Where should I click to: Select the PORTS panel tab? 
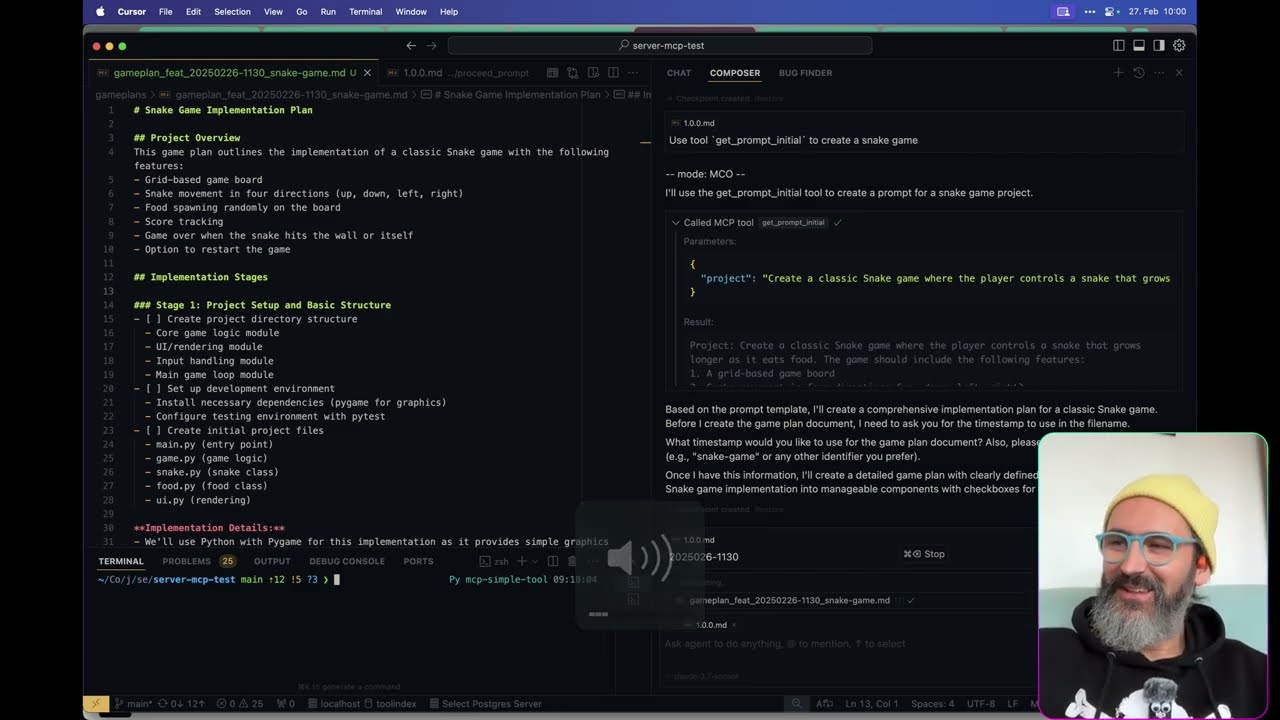click(418, 562)
